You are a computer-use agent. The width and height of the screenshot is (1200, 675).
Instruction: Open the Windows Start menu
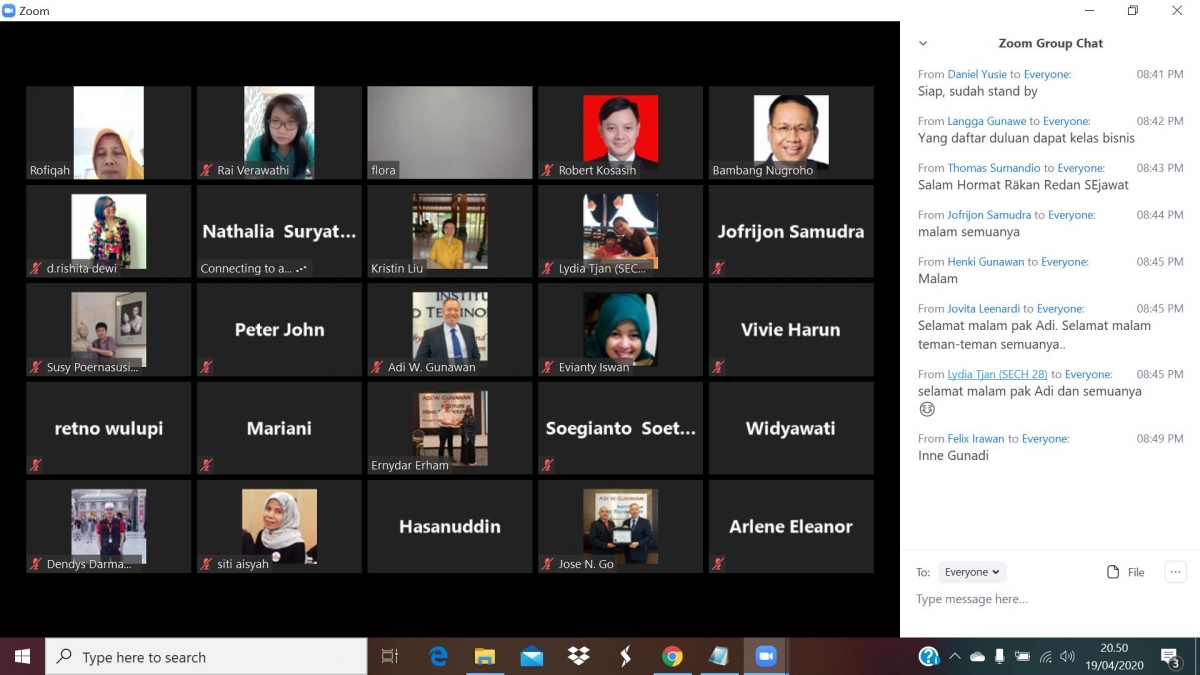22,657
